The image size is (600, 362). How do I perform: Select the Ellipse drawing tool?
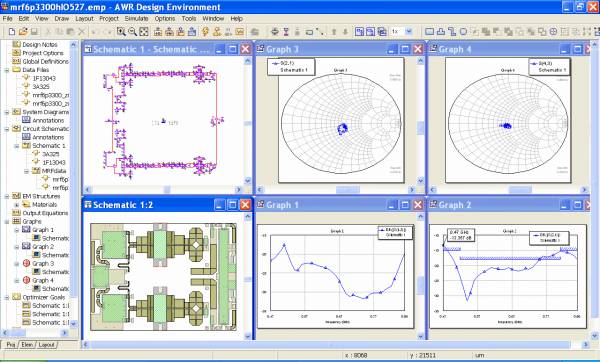[x=463, y=32]
